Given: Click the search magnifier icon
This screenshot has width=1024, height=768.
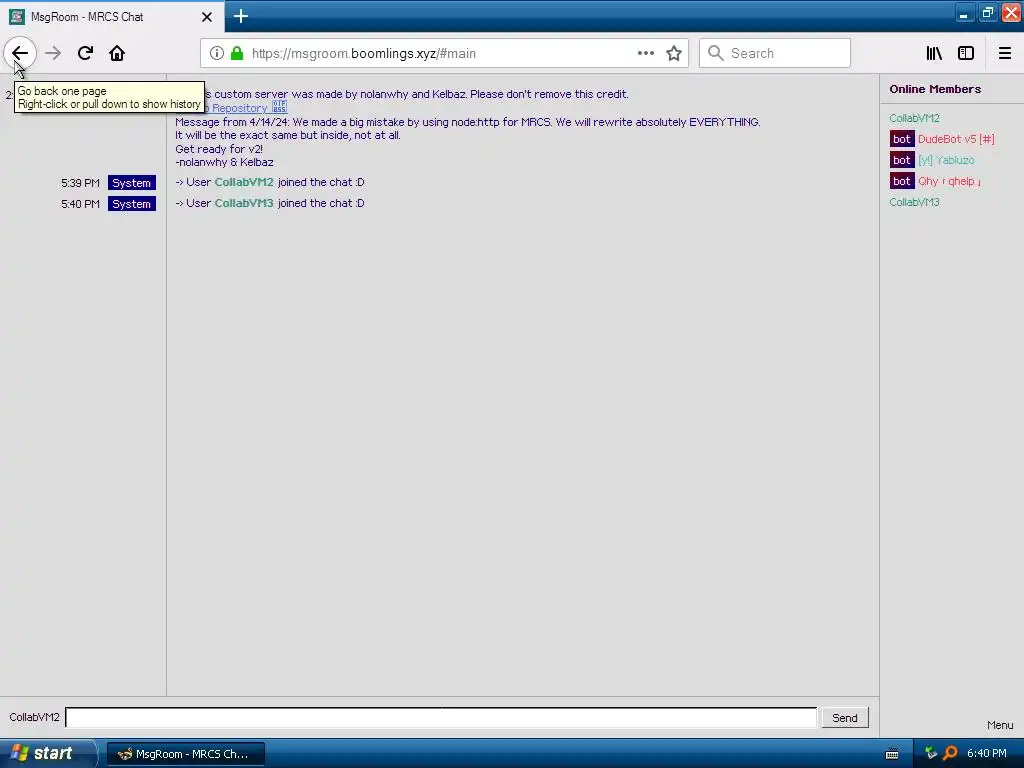Looking at the screenshot, I should pyautogui.click(x=716, y=53).
